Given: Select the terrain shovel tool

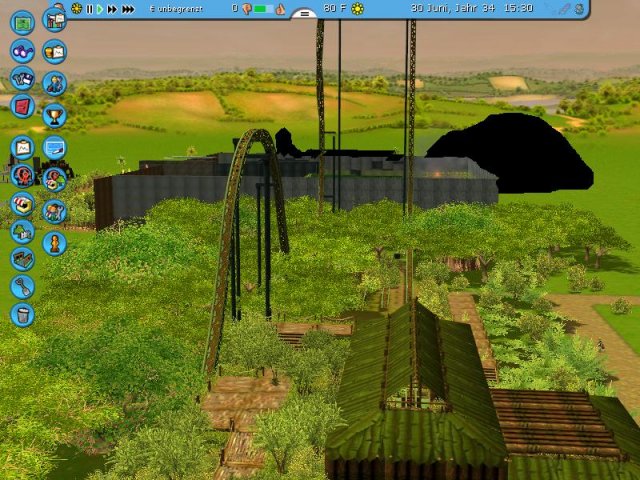Looking at the screenshot, I should click(22, 287).
